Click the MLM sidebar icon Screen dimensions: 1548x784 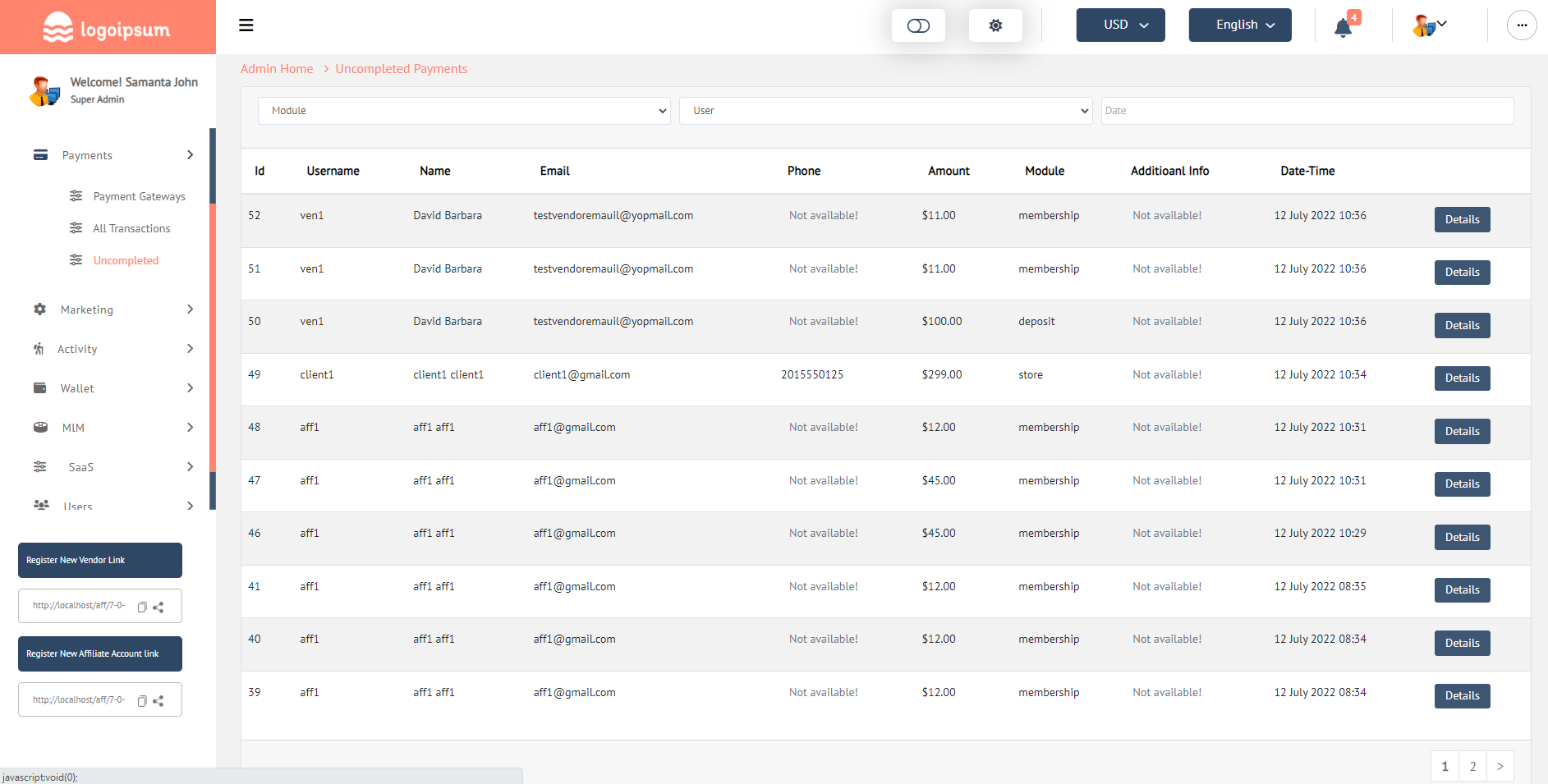40,427
